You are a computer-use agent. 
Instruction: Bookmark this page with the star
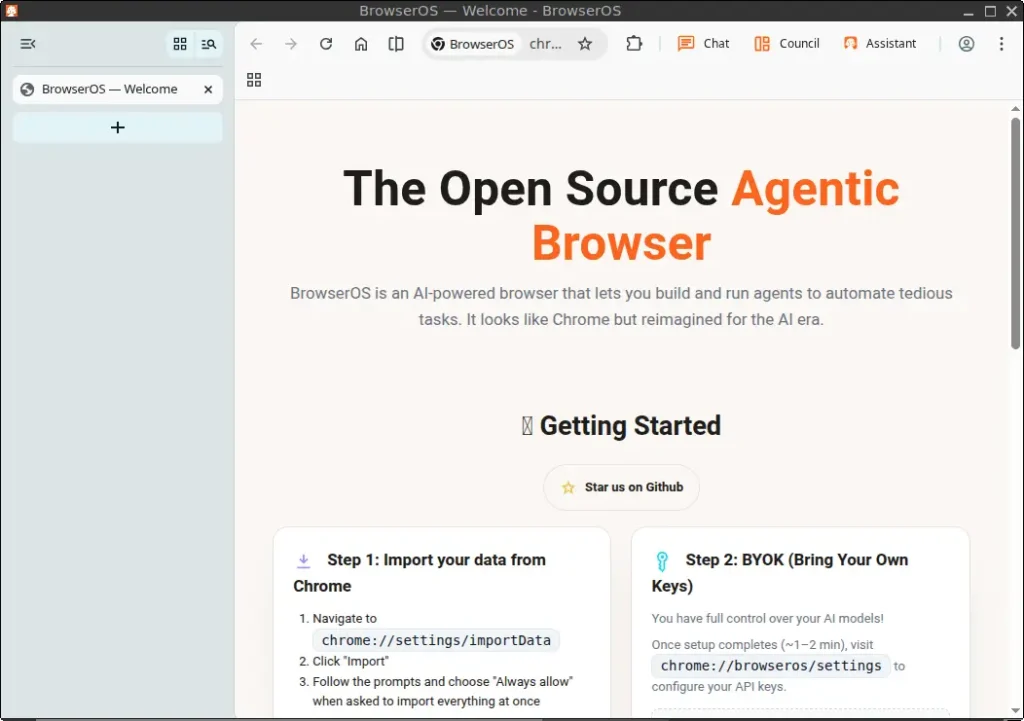pos(585,44)
